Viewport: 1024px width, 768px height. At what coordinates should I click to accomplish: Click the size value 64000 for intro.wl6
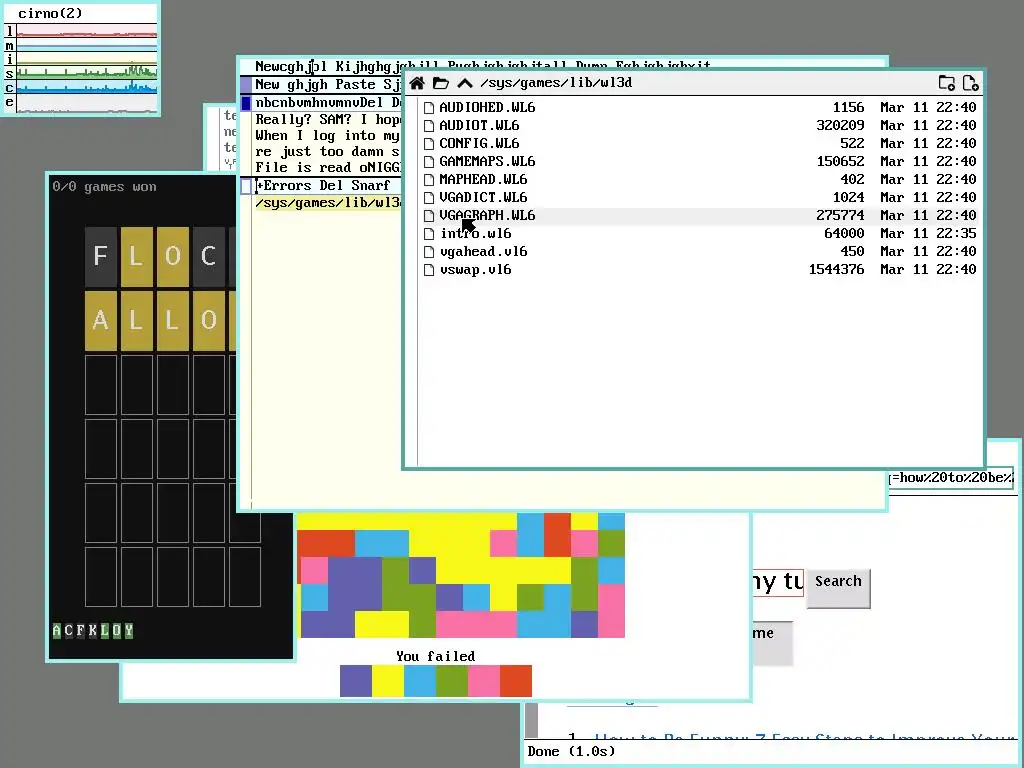pos(844,234)
